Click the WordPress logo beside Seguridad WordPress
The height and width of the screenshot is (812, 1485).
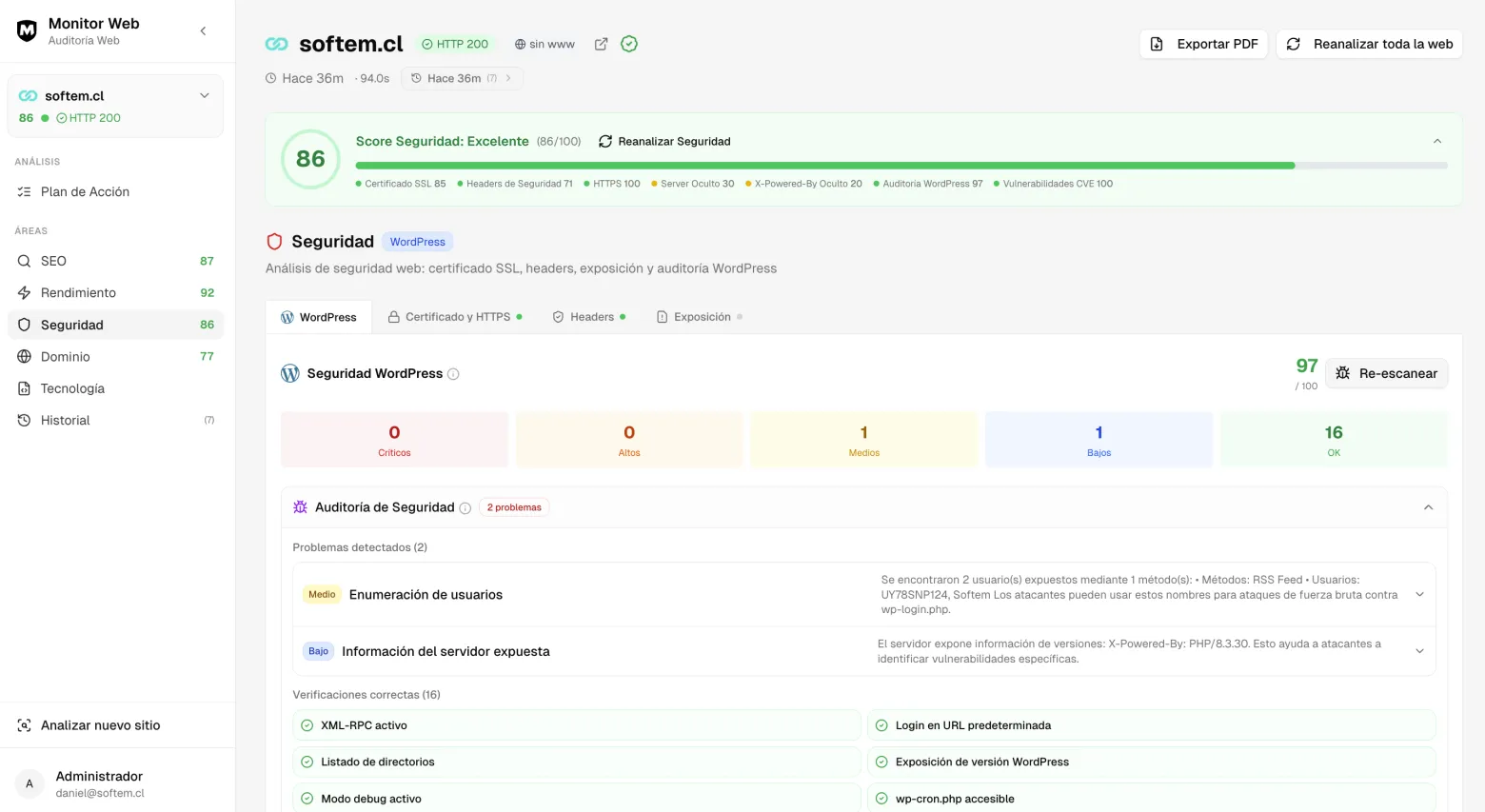pos(289,373)
